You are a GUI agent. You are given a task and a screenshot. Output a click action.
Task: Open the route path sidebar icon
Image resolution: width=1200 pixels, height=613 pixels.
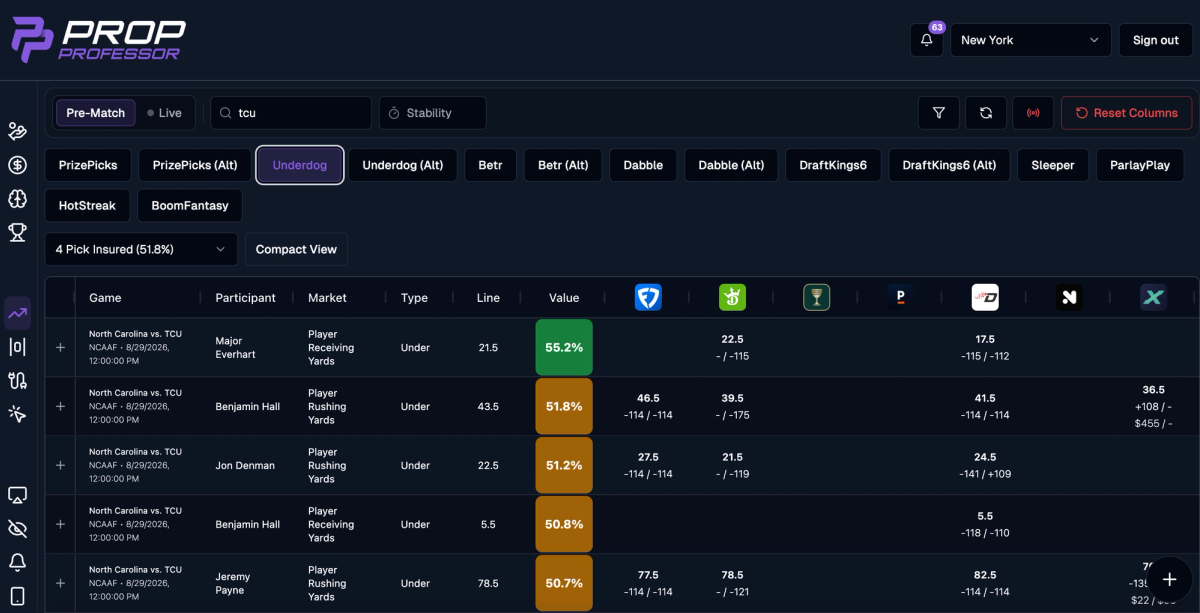17,380
